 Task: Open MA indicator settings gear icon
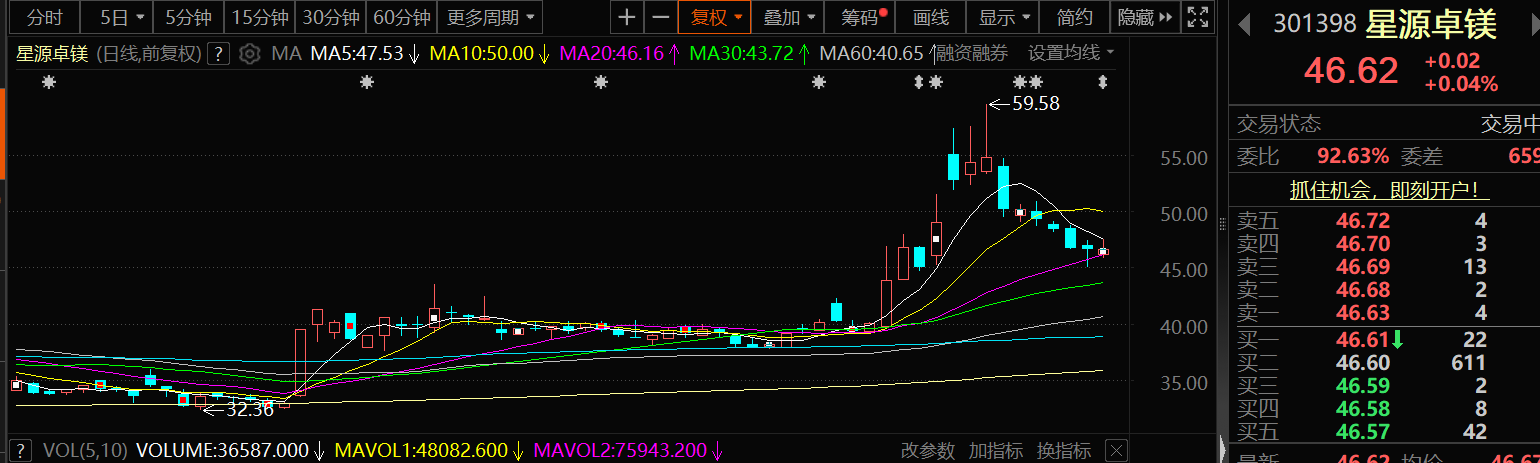click(x=250, y=53)
